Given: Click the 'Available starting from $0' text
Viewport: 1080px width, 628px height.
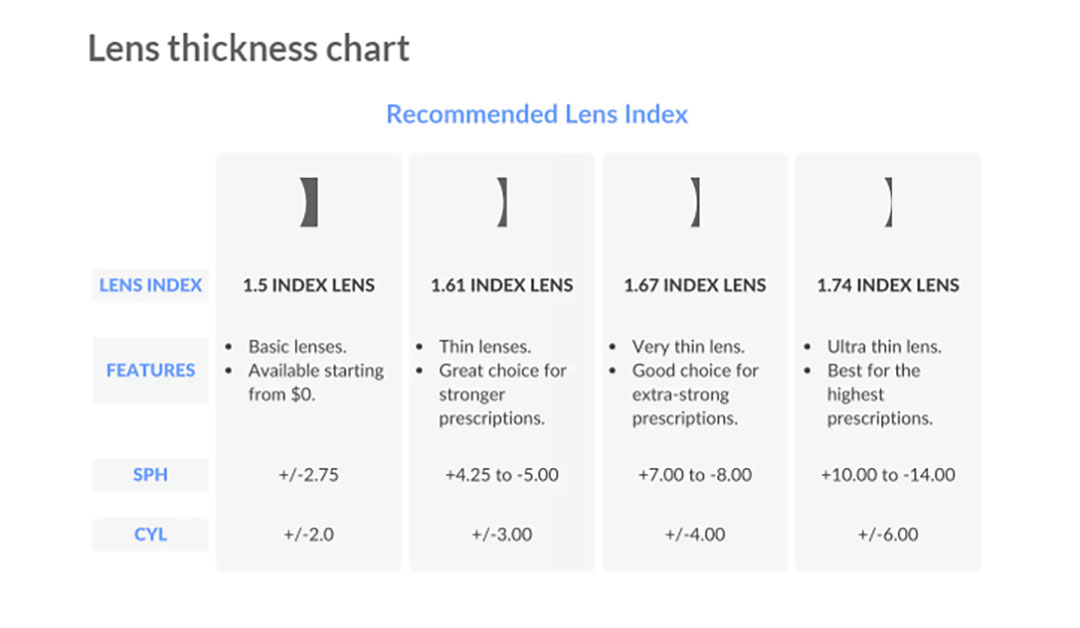Looking at the screenshot, I should pyautogui.click(x=315, y=382).
